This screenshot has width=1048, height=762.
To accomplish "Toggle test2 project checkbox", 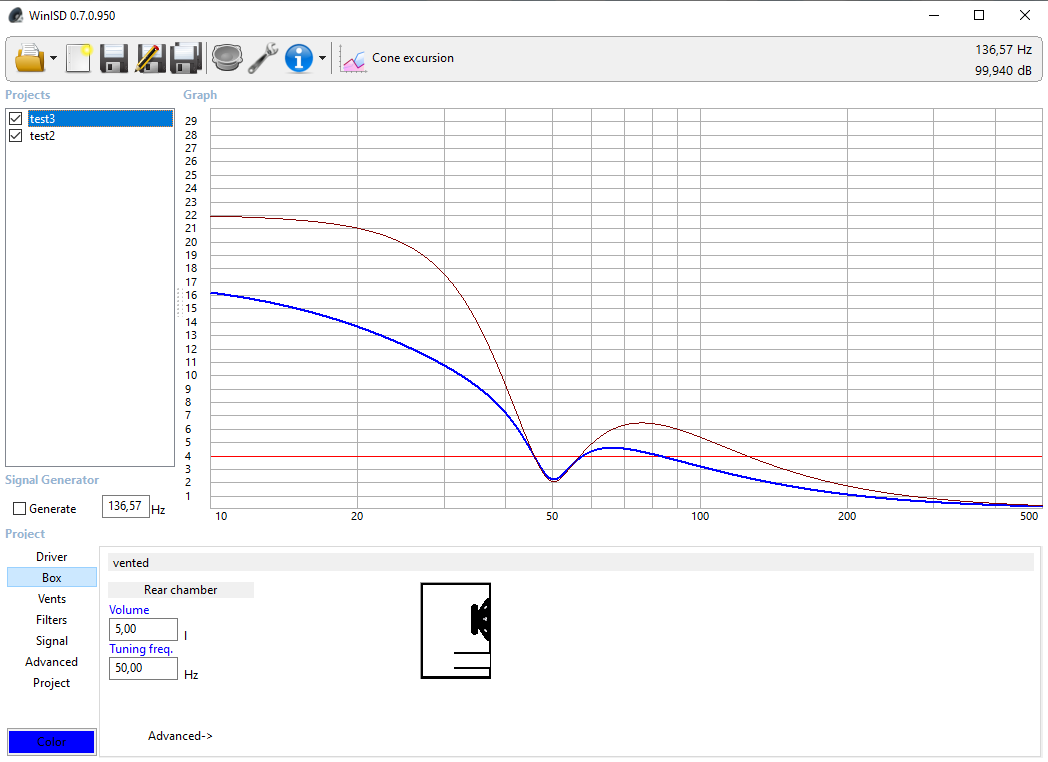I will point(16,136).
